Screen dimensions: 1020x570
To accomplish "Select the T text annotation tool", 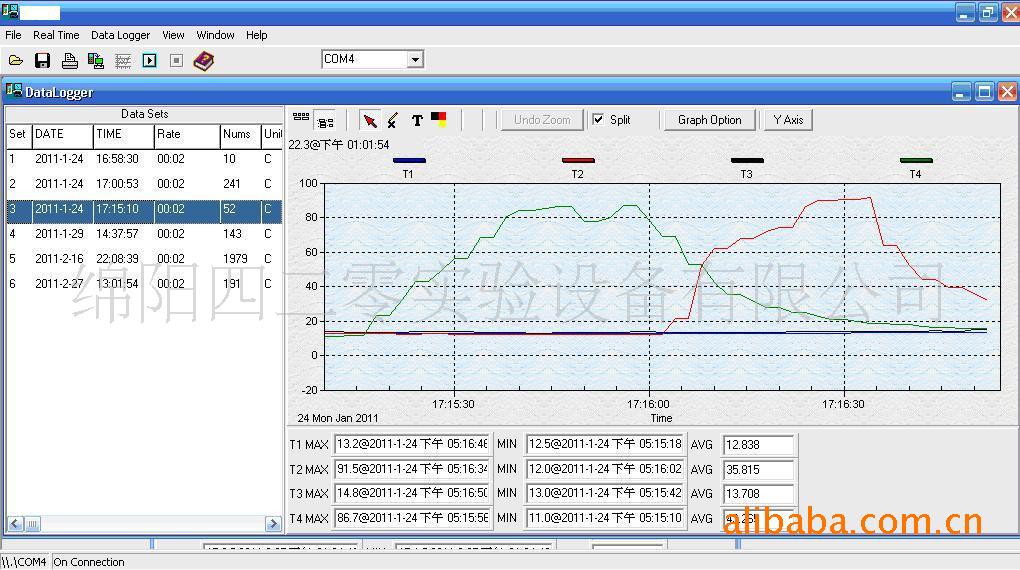I will 417,120.
